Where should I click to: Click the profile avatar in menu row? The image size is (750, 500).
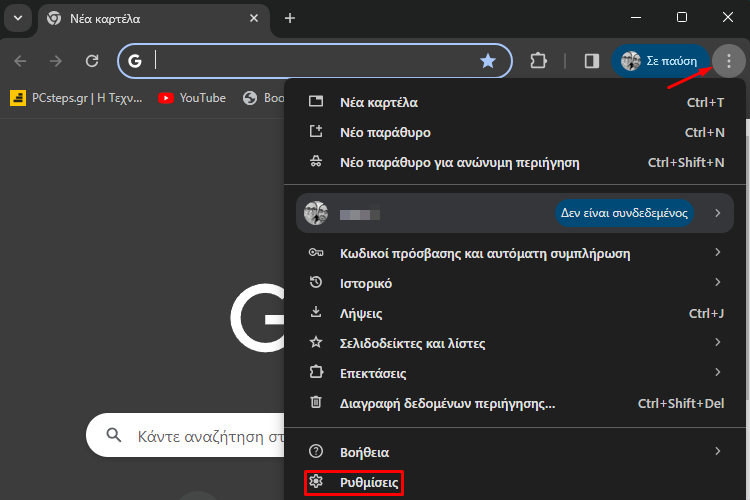click(316, 213)
